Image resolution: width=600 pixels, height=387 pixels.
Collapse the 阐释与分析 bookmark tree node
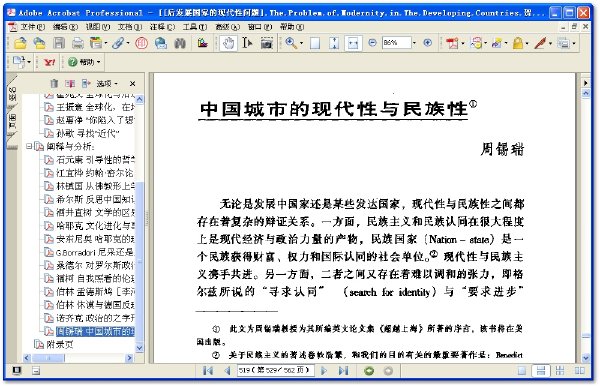tap(29, 146)
